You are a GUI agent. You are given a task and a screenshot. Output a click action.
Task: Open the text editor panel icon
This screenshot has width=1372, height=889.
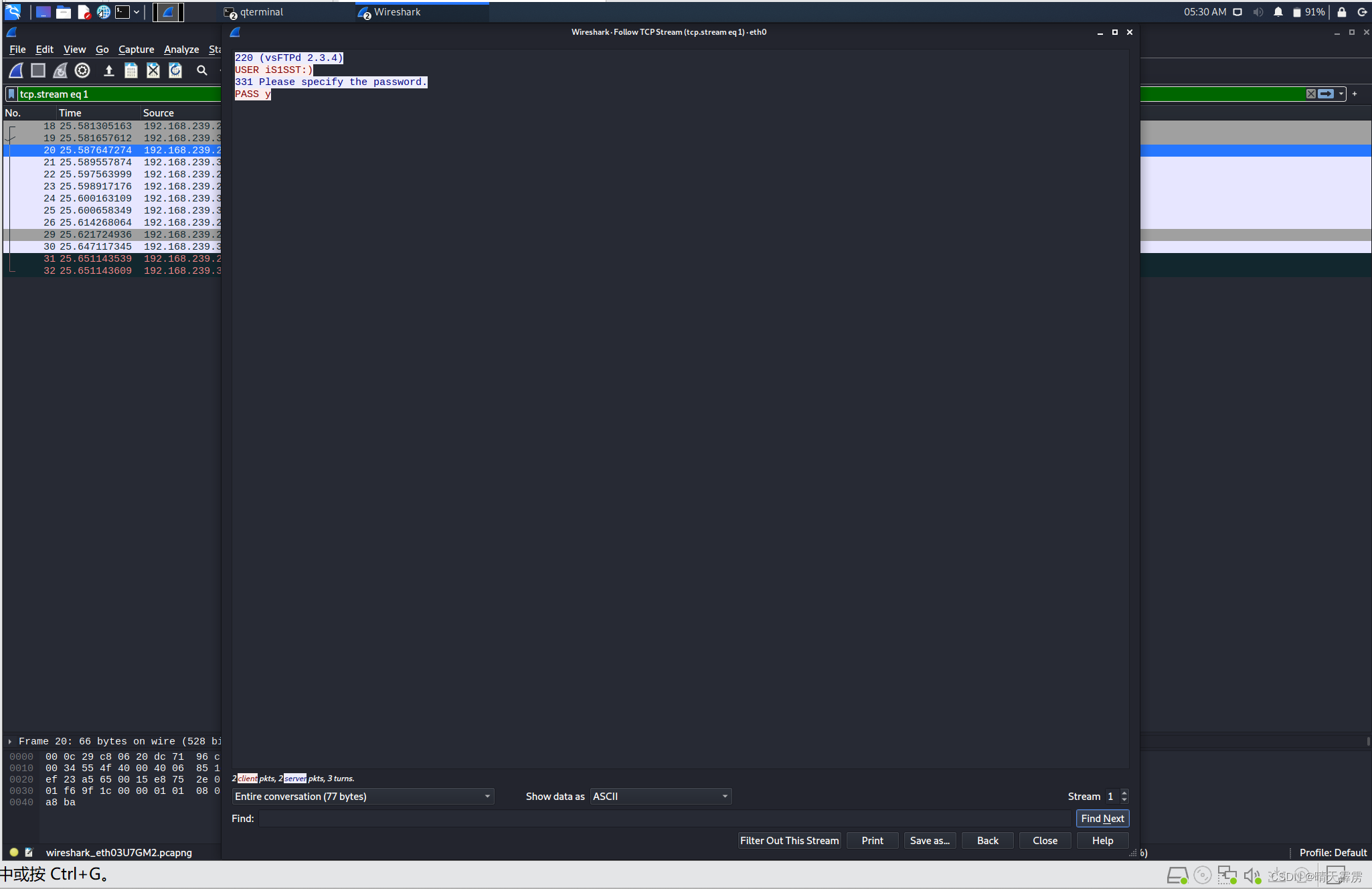[84, 12]
